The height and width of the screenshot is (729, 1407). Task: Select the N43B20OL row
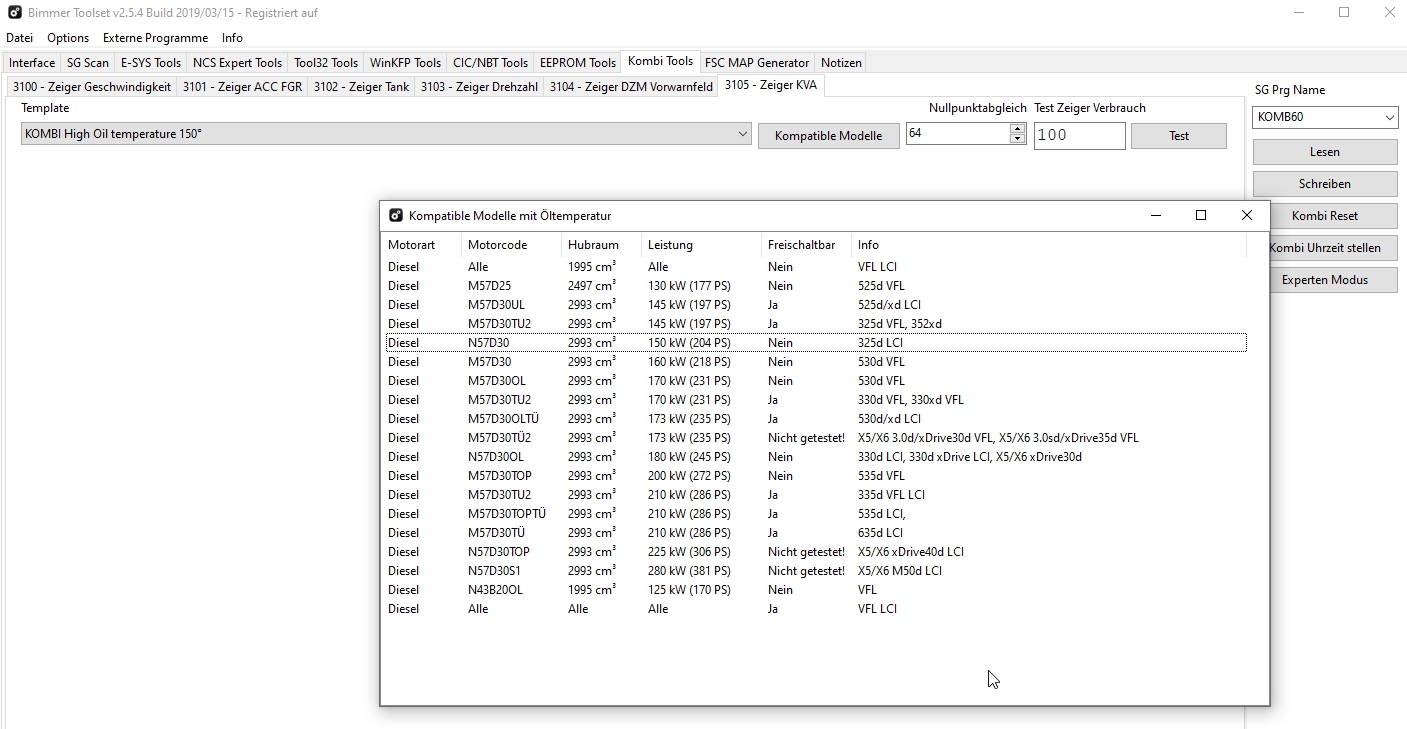[x=816, y=590]
